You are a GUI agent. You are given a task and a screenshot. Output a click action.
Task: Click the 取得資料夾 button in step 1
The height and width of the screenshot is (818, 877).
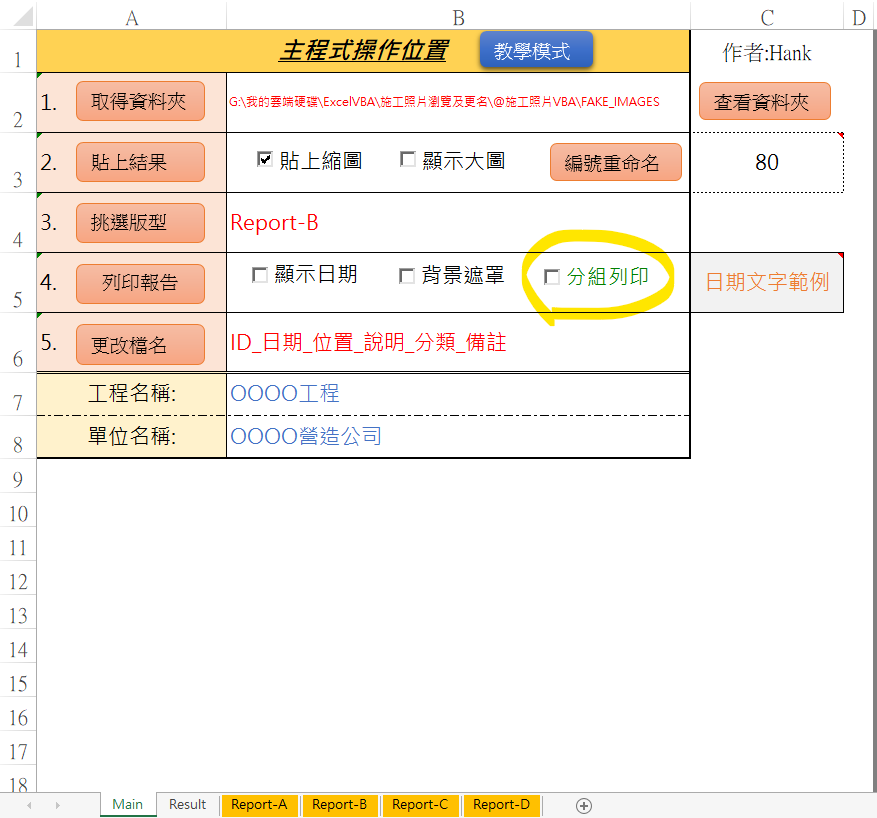tap(140, 101)
